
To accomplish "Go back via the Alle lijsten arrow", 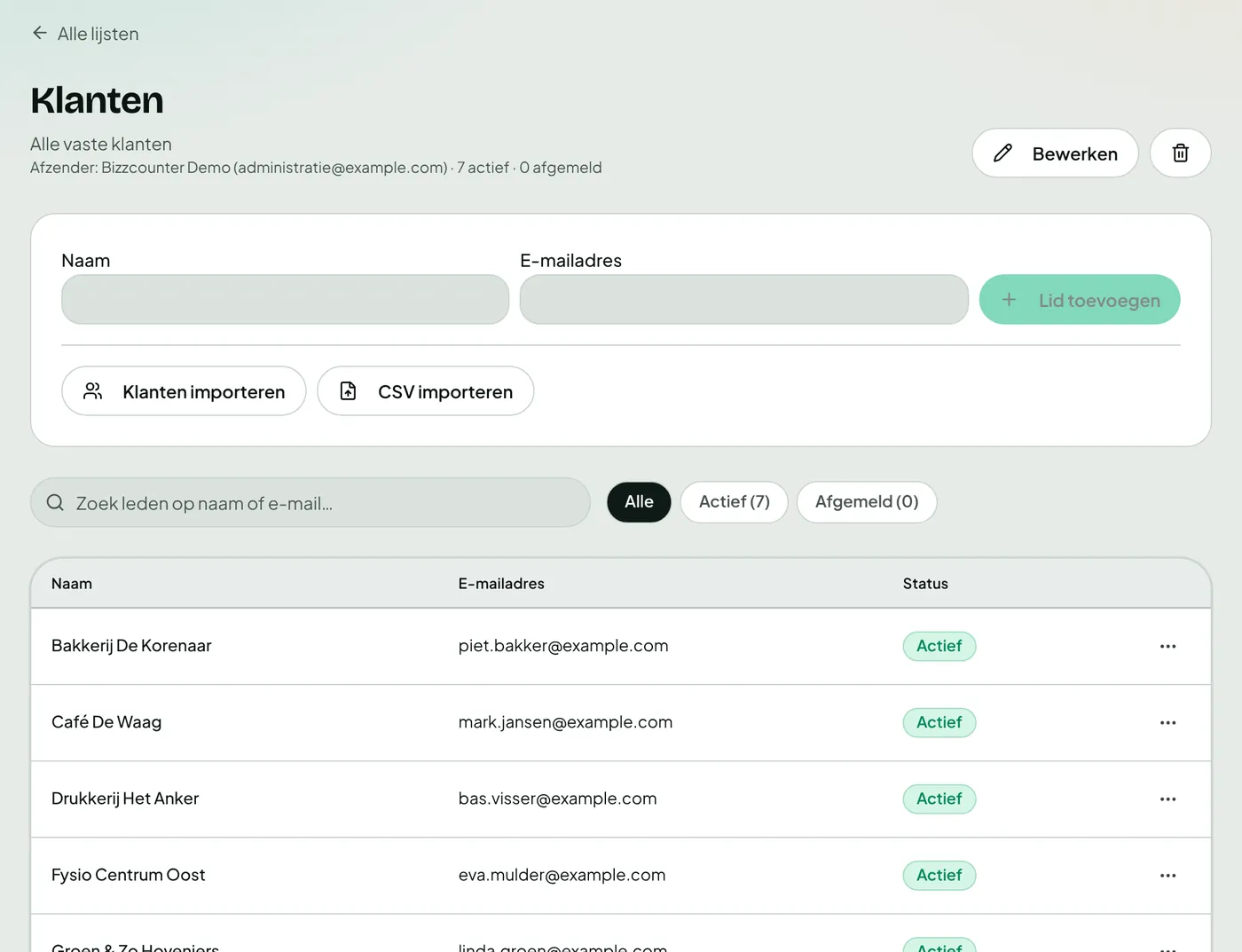I will [39, 33].
